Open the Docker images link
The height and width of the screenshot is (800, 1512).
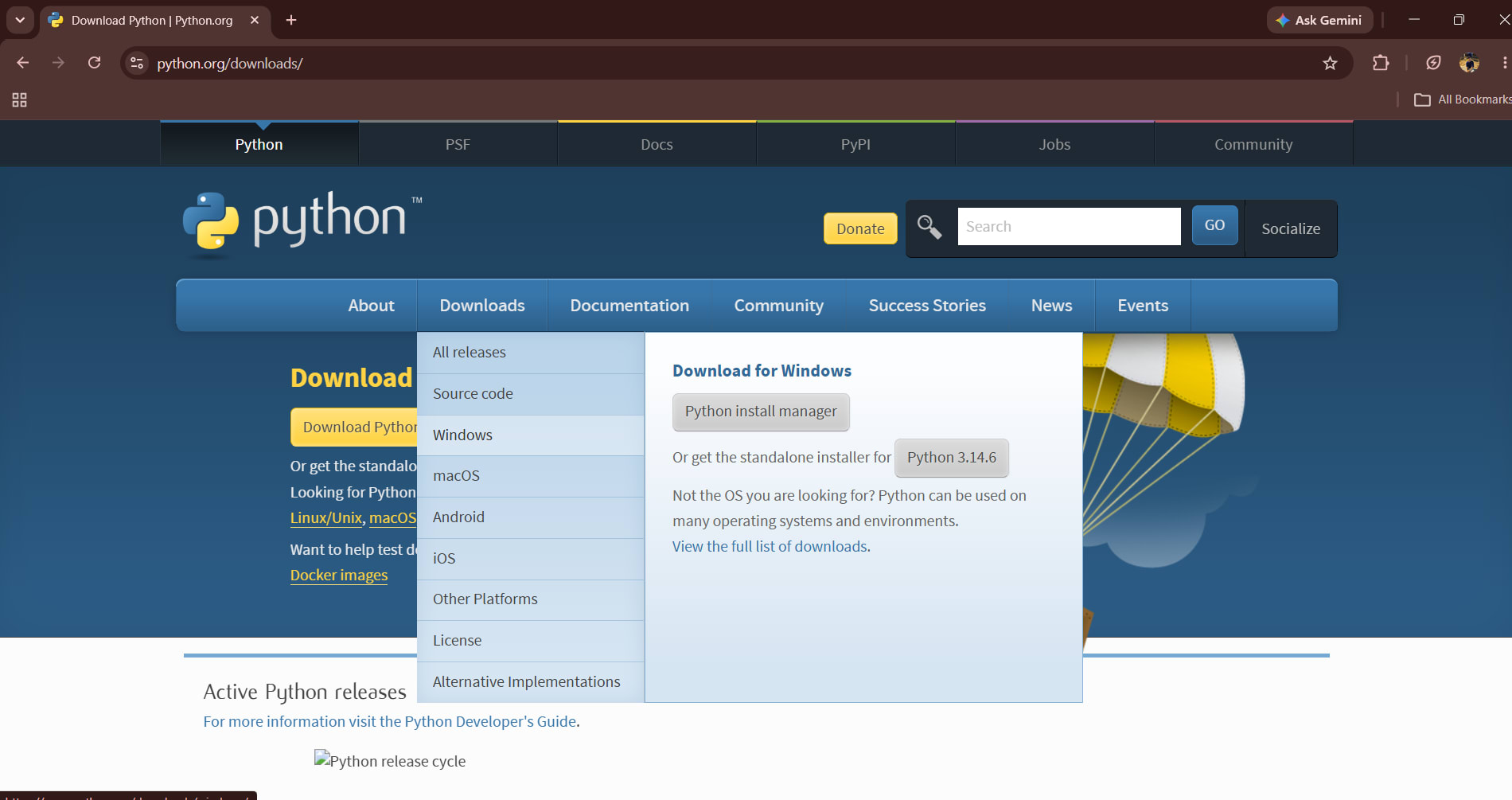339,576
